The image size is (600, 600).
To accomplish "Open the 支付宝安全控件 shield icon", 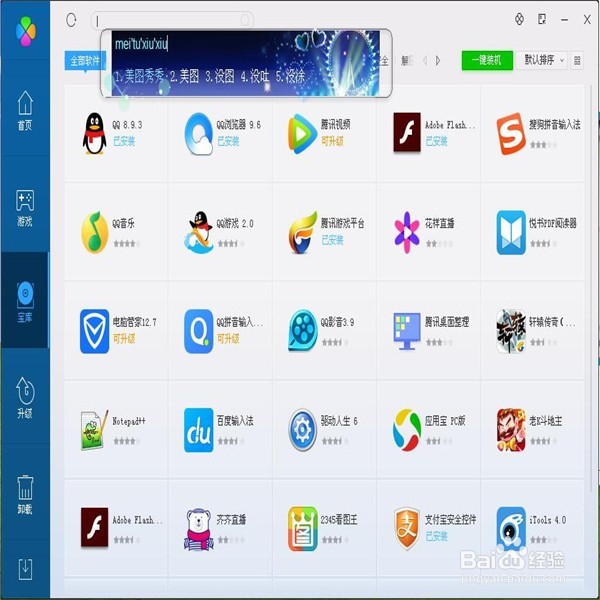I will click(407, 529).
